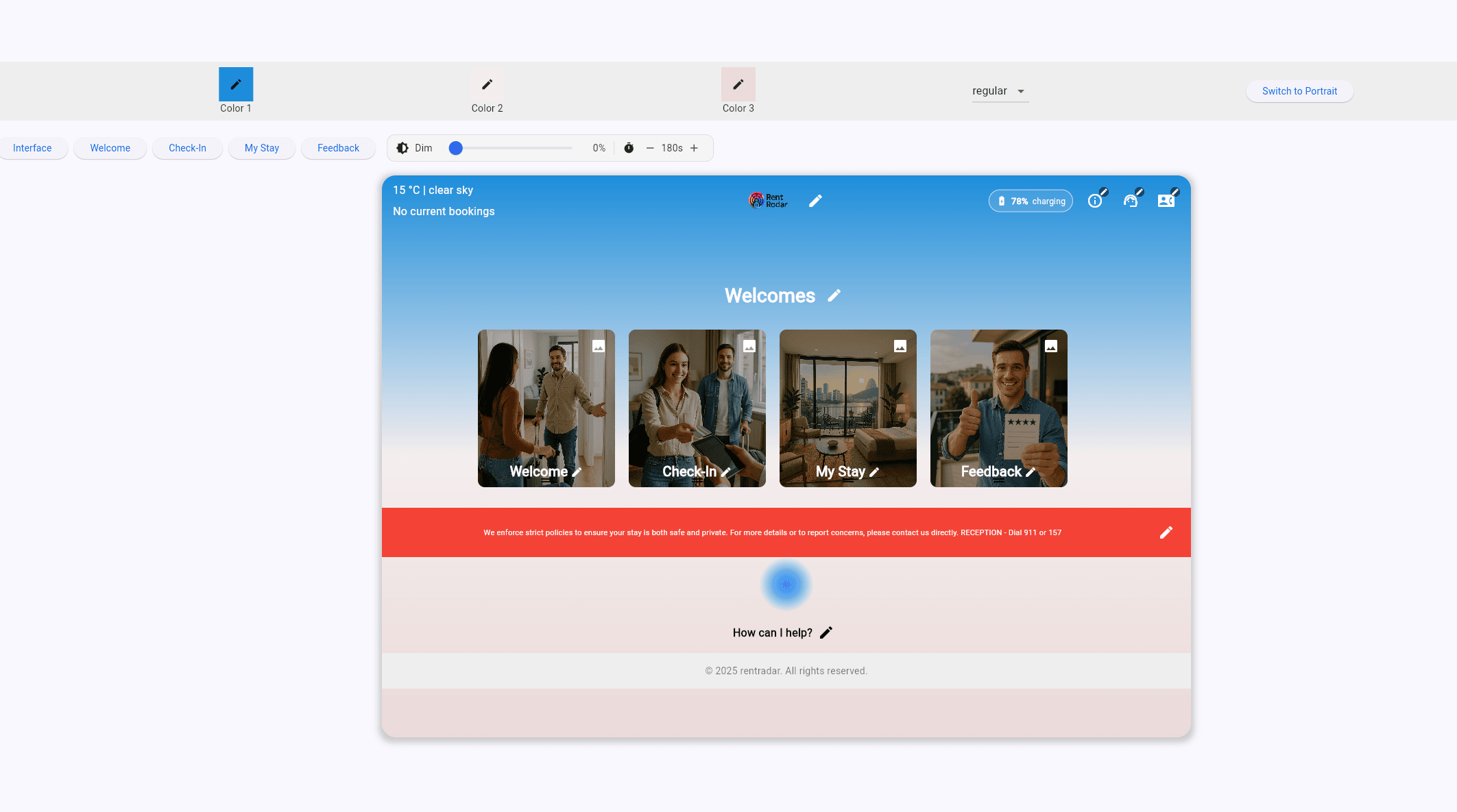
Task: Click the info icon in header
Action: pos(1095,201)
